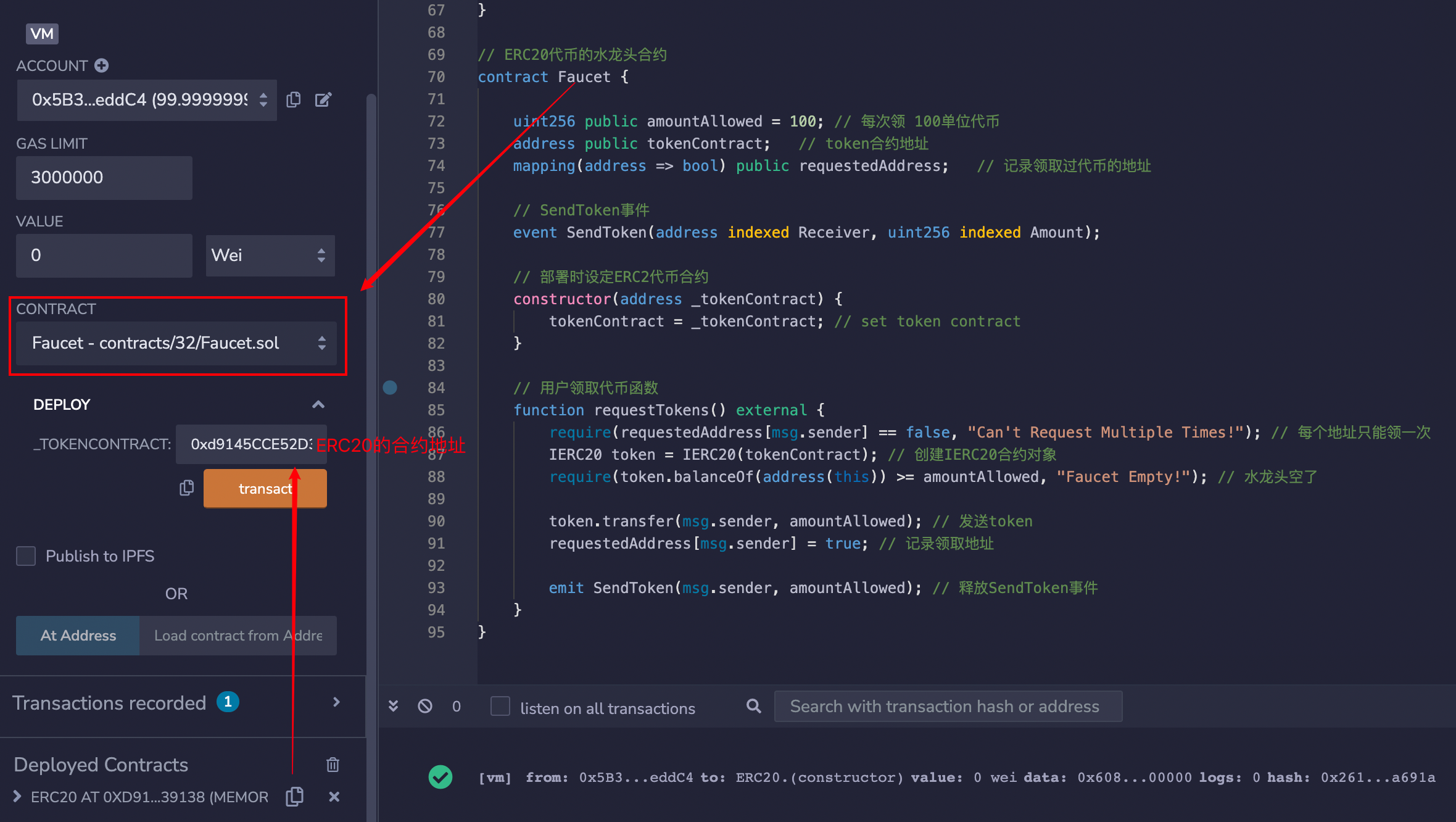Click the transact deploy button
Image resolution: width=1456 pixels, height=822 pixels.
(x=264, y=489)
